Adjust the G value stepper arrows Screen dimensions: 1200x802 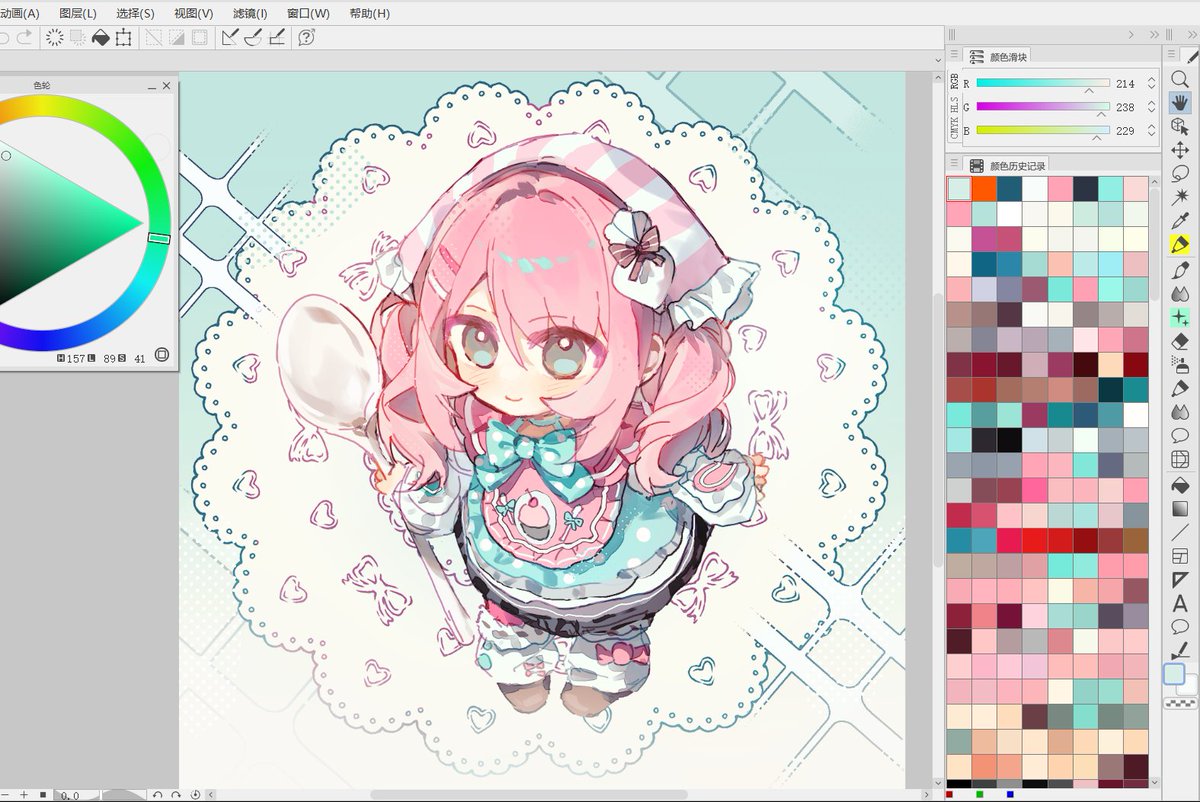pos(1151,107)
